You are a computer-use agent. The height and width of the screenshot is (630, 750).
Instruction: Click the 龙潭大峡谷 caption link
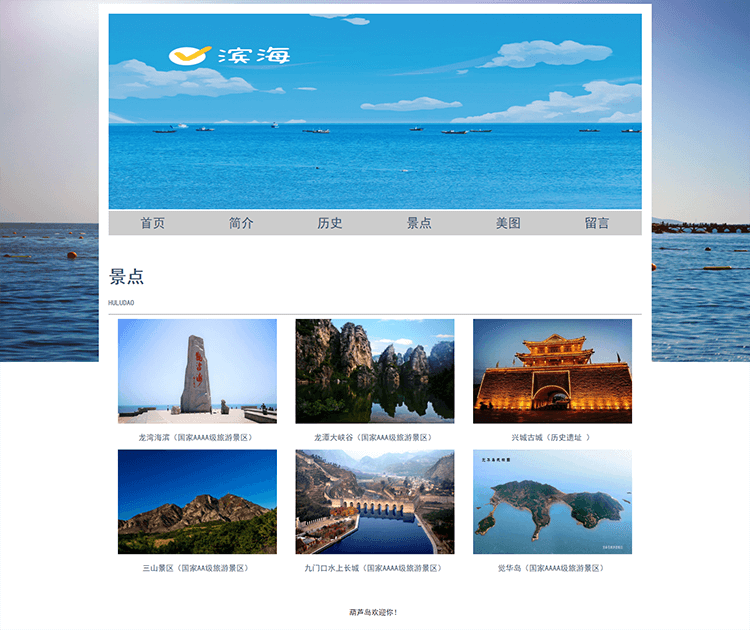click(375, 438)
